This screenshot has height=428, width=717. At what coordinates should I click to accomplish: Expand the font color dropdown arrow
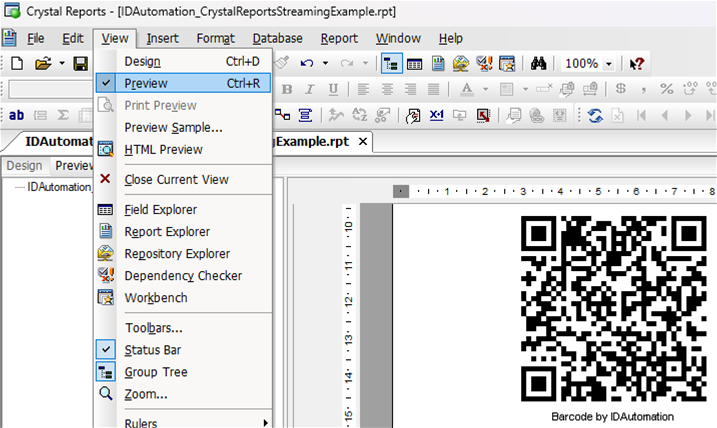(485, 89)
